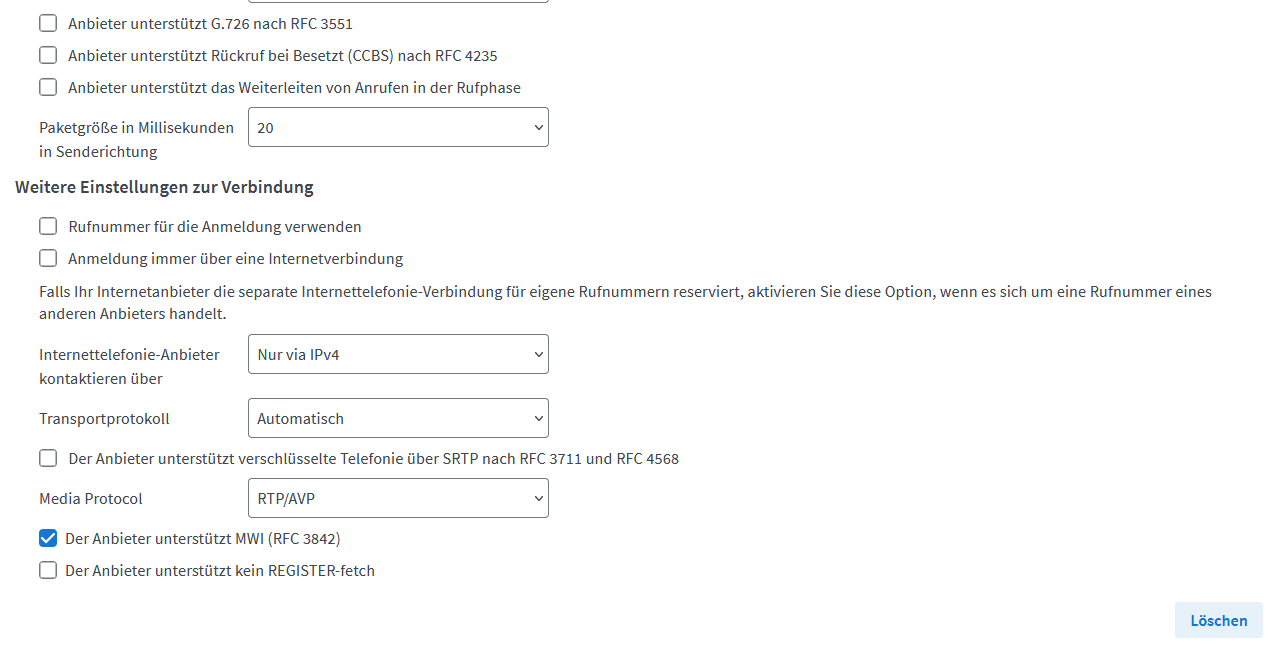Click the Löschen button

click(x=1218, y=620)
